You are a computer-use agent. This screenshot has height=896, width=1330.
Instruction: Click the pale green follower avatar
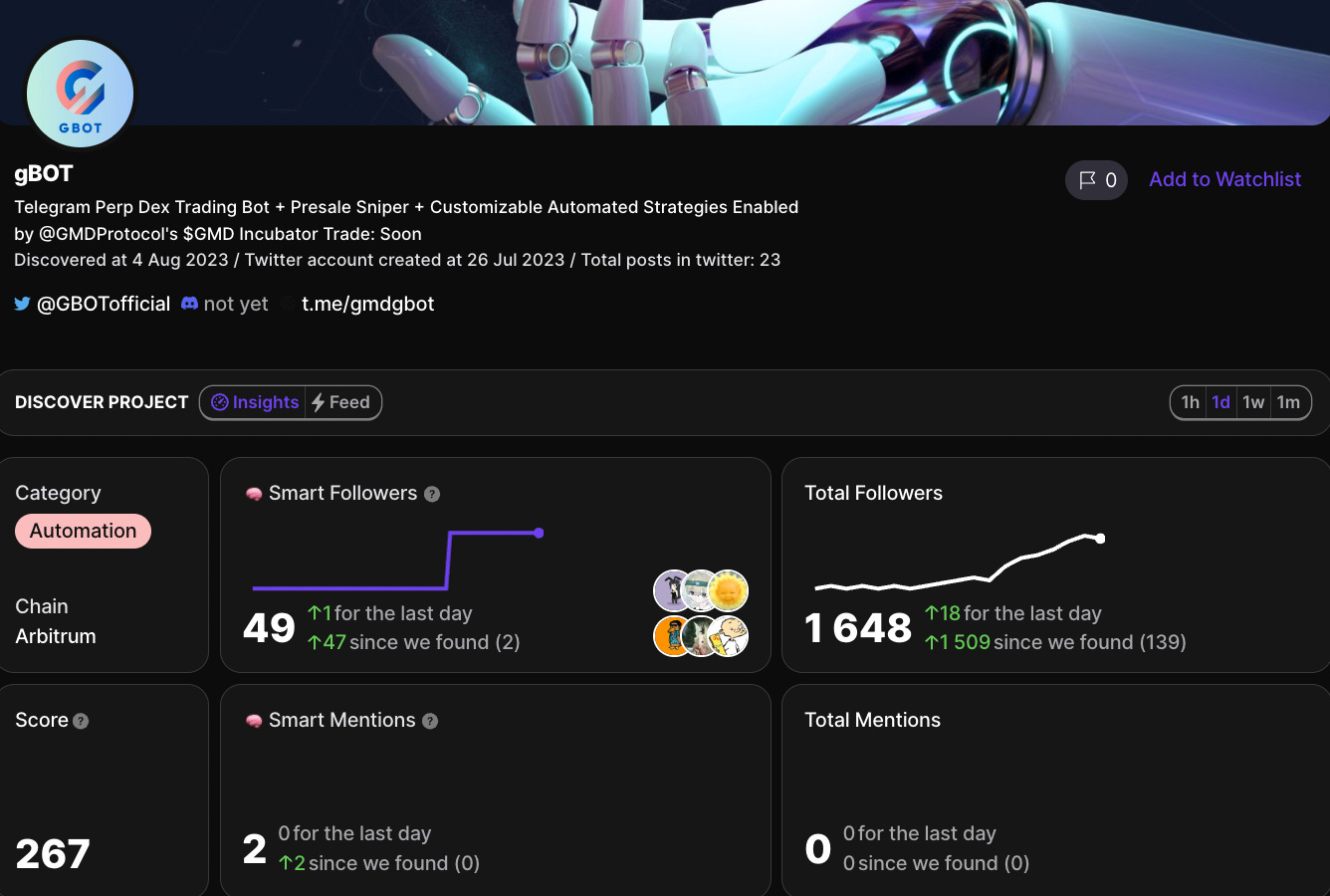pyautogui.click(x=701, y=590)
